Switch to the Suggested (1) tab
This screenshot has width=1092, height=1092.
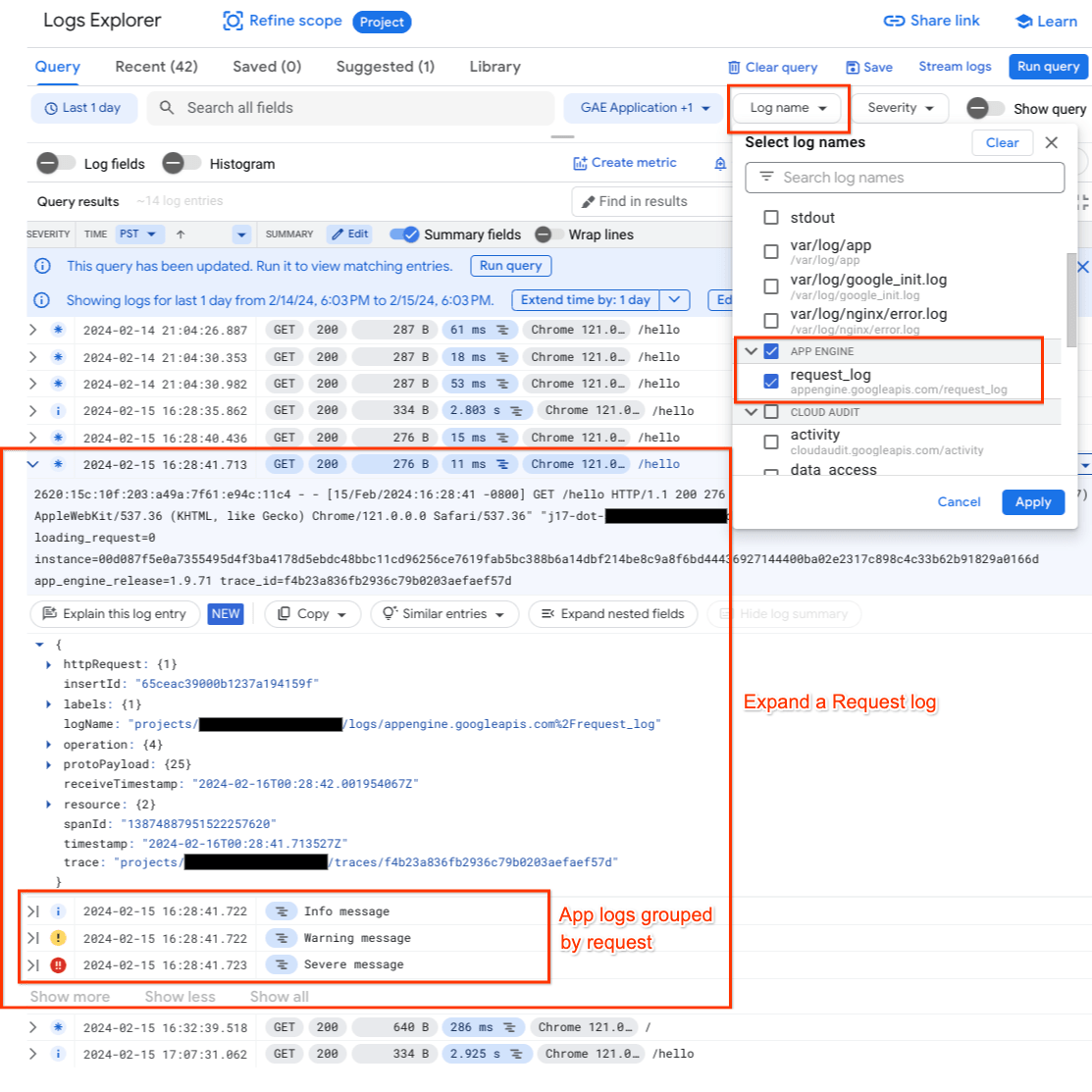(386, 67)
